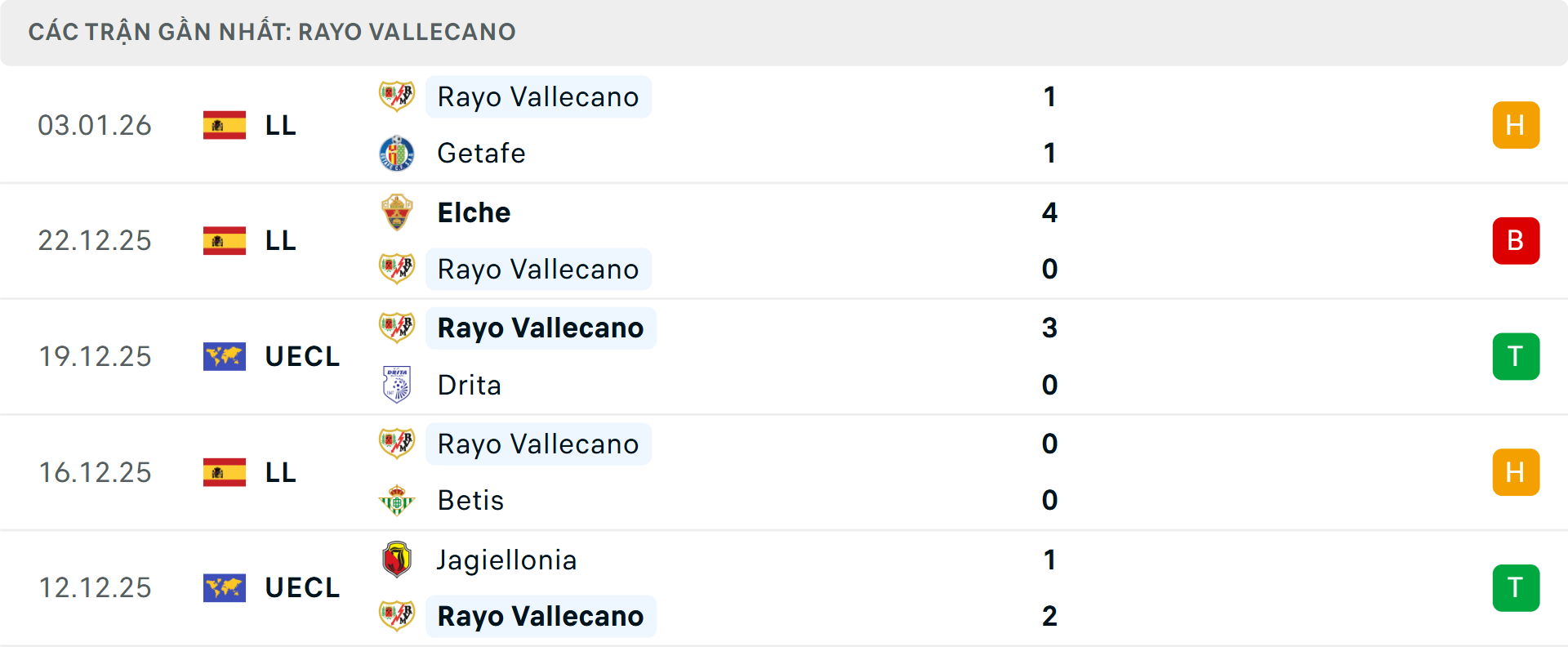This screenshot has height=647, width=1568.
Task: Toggle the yellow H badge for the Getafe draw
Action: 1516,125
